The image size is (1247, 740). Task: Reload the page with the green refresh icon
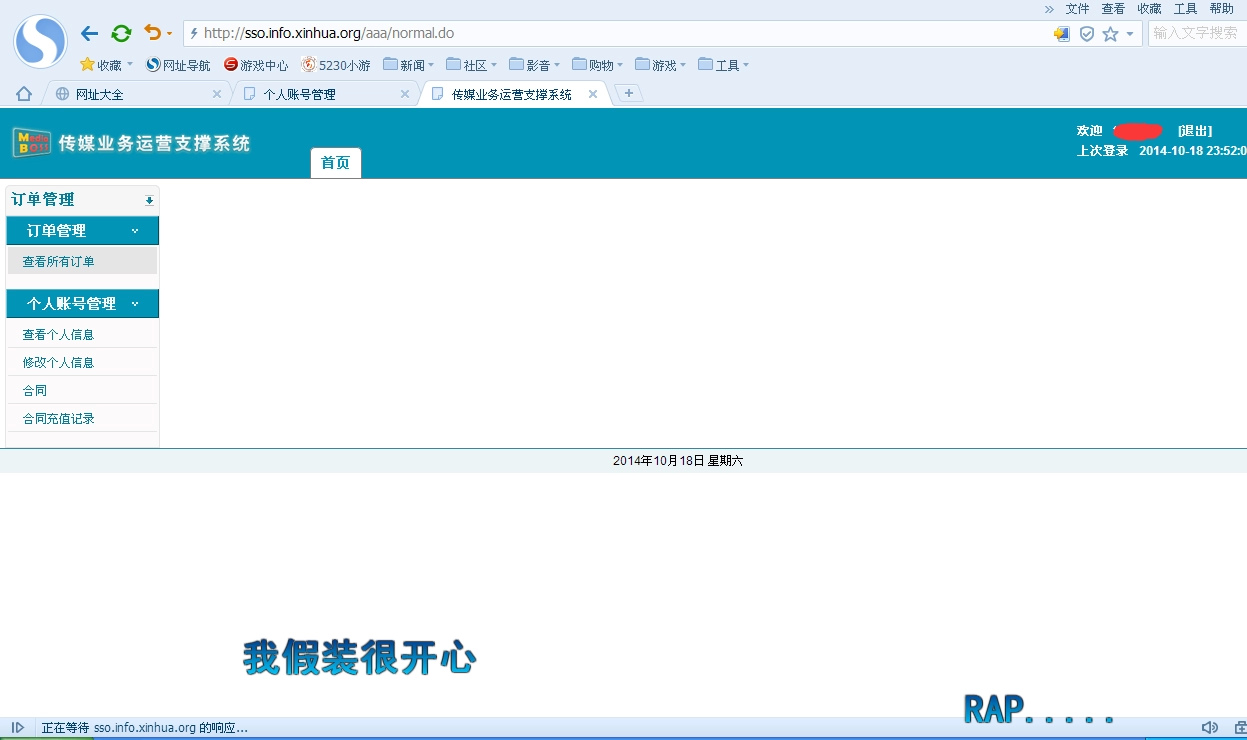(121, 34)
